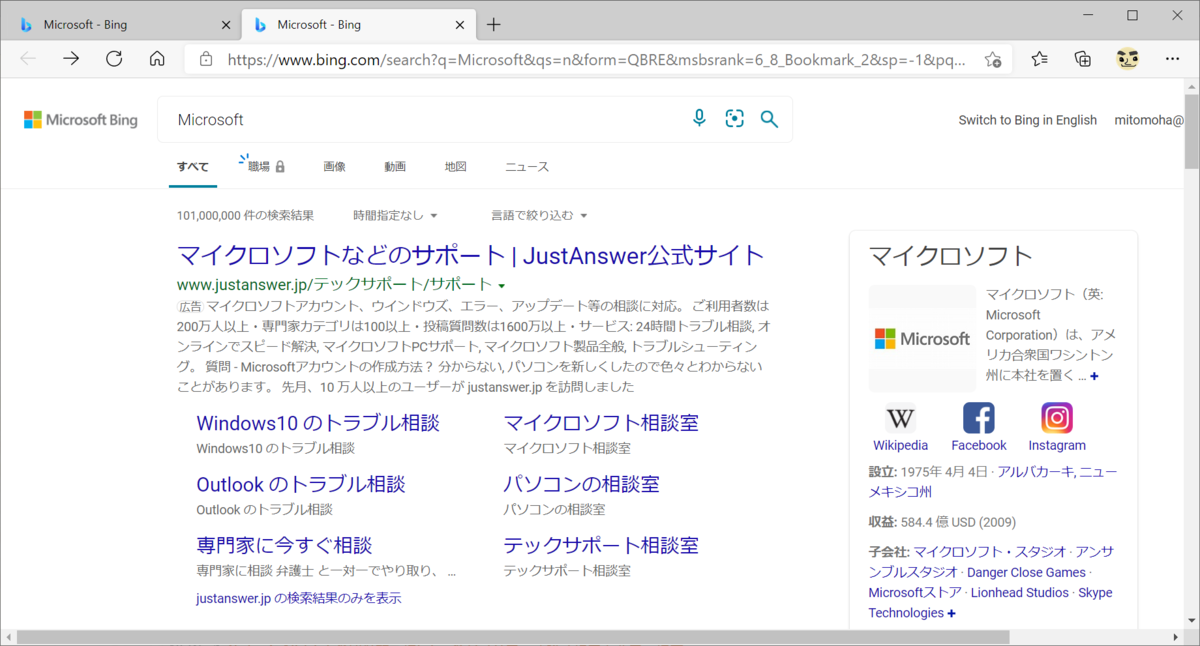Image resolution: width=1200 pixels, height=646 pixels.
Task: Click the Microsoft logo thumbnail in panel
Action: click(x=922, y=339)
